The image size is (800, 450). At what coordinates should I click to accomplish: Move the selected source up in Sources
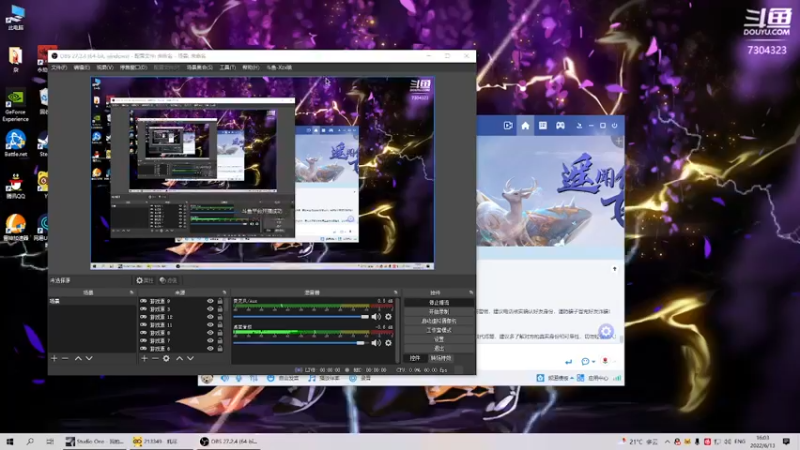point(180,358)
